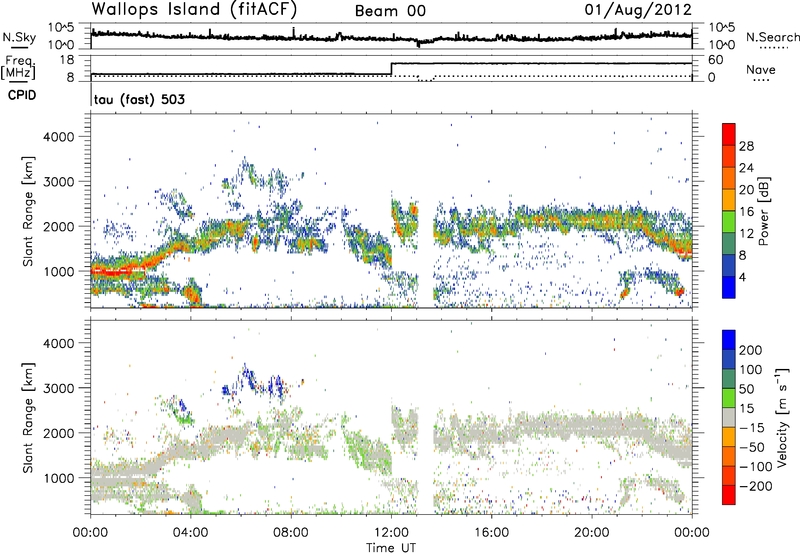Click the '3000' tick in the velocity panel
This screenshot has width=800, height=554.
point(59,388)
